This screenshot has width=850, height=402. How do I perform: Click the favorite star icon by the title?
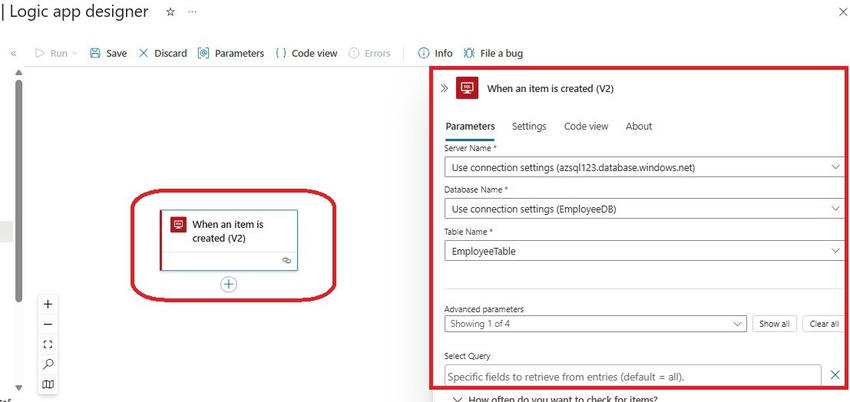[170, 12]
